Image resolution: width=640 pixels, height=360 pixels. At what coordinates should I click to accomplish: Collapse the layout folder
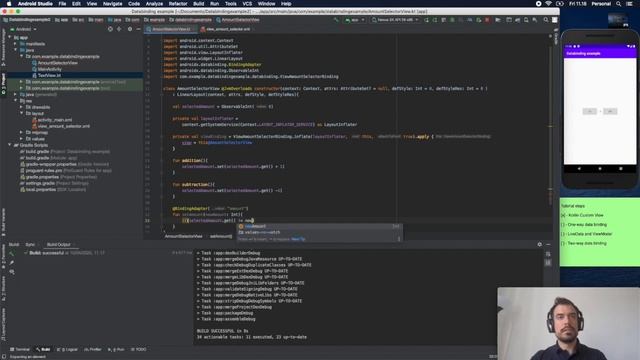pyautogui.click(x=21, y=113)
